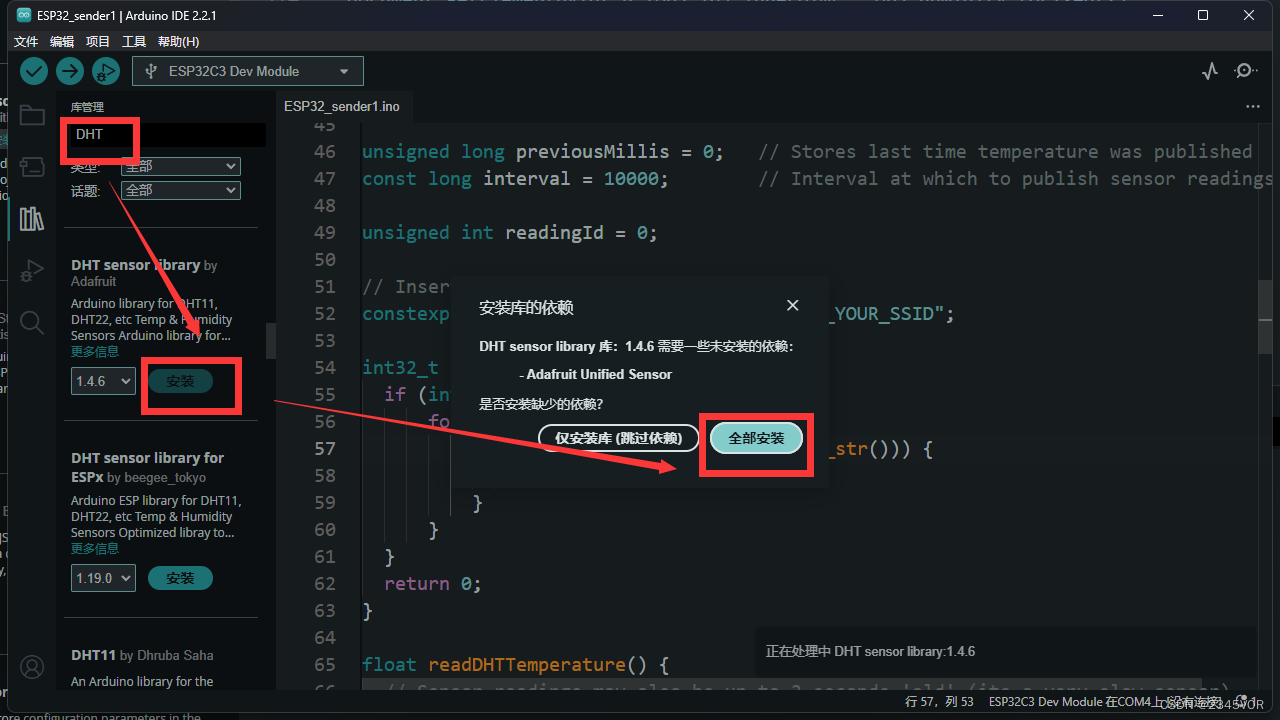Screen dimensions: 1280x720
Task: Click the DHT11 by Dhruba Saha entry
Action: 142,655
